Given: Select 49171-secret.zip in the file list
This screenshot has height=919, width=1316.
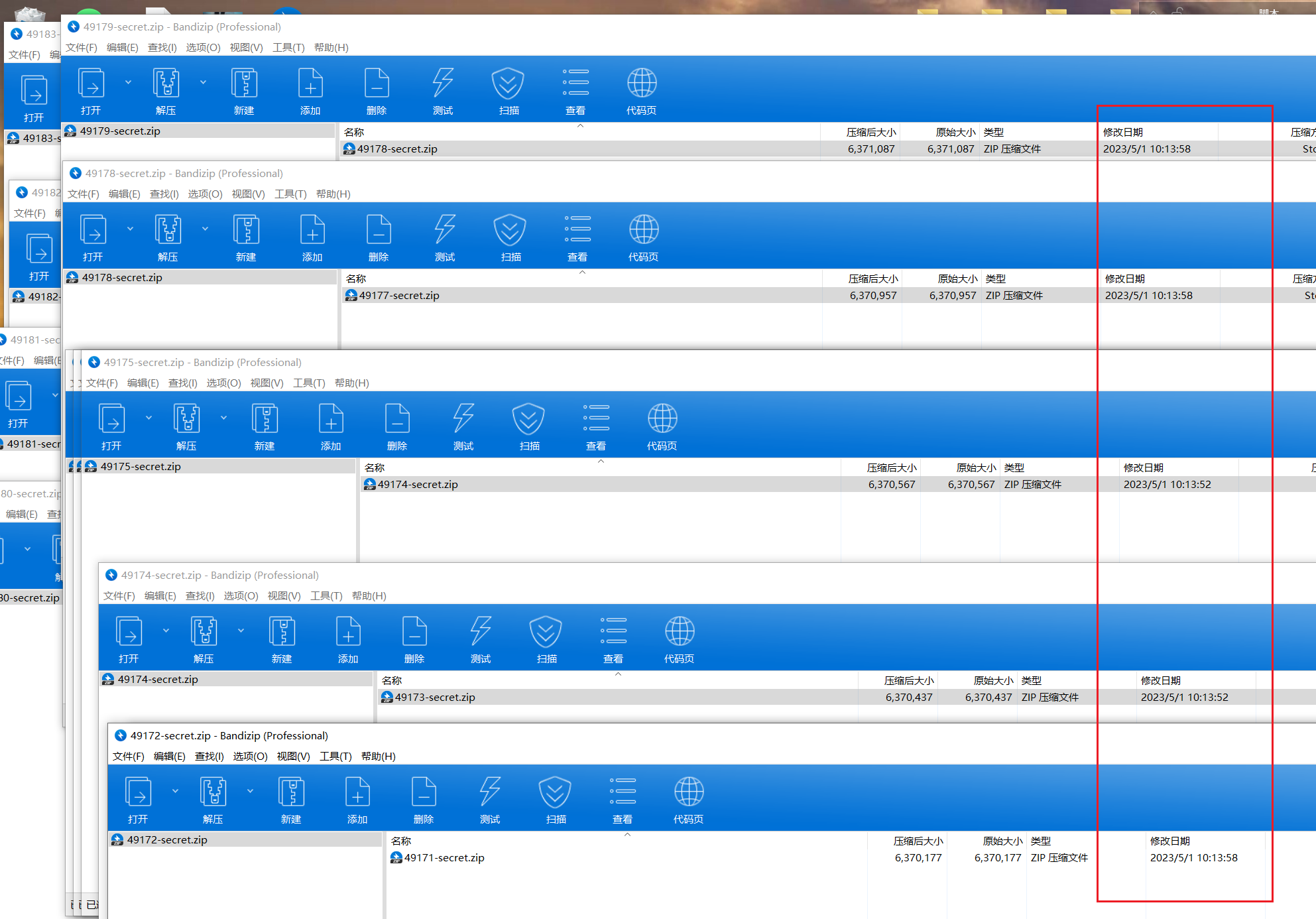Looking at the screenshot, I should pos(444,858).
